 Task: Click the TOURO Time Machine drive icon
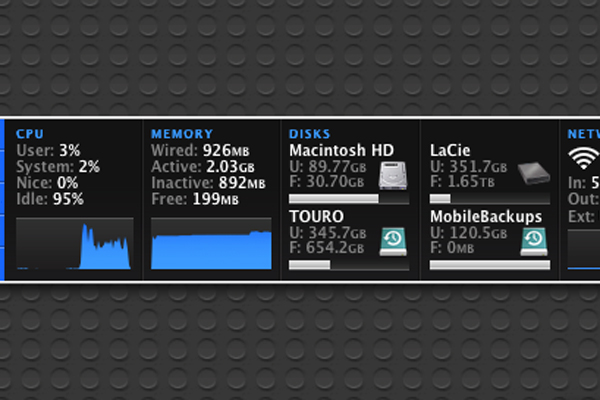click(393, 242)
